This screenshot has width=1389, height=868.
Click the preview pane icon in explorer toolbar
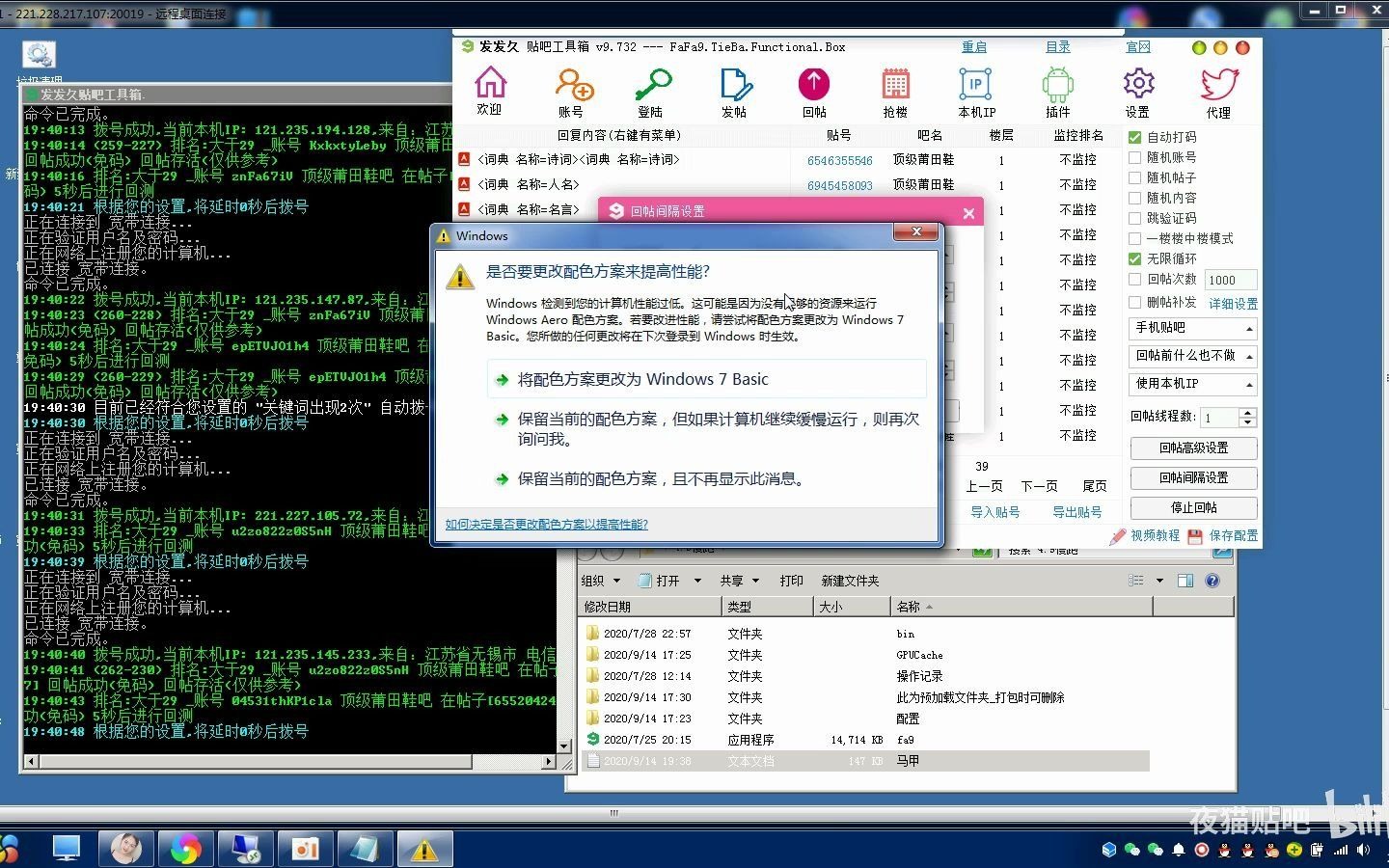tap(1185, 581)
